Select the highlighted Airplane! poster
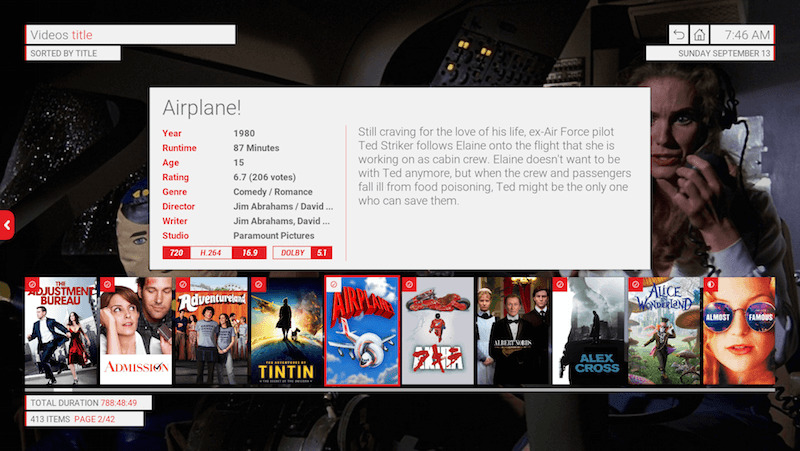800x451 pixels. point(362,331)
